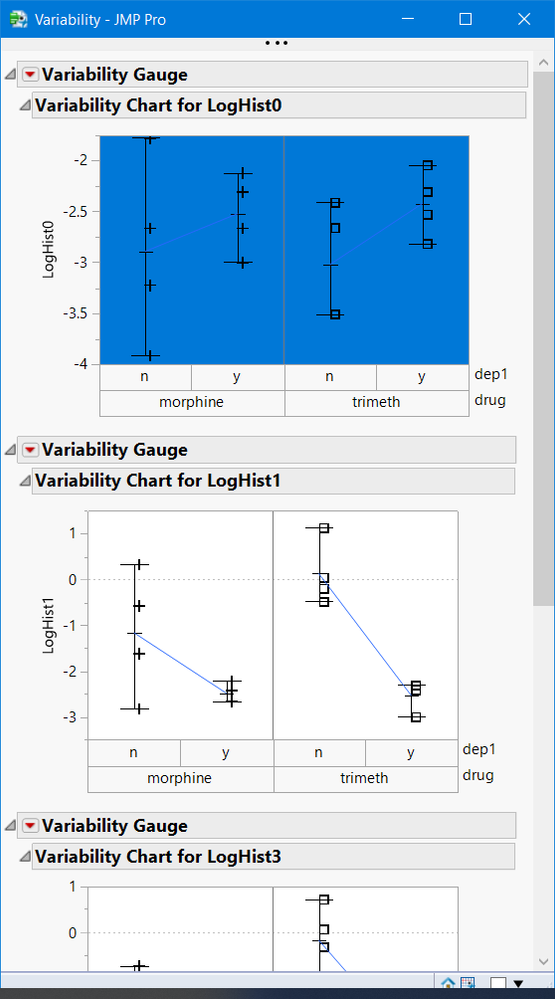
Task: Collapse the second Variability Gauge outline
Action: click(x=10, y=450)
